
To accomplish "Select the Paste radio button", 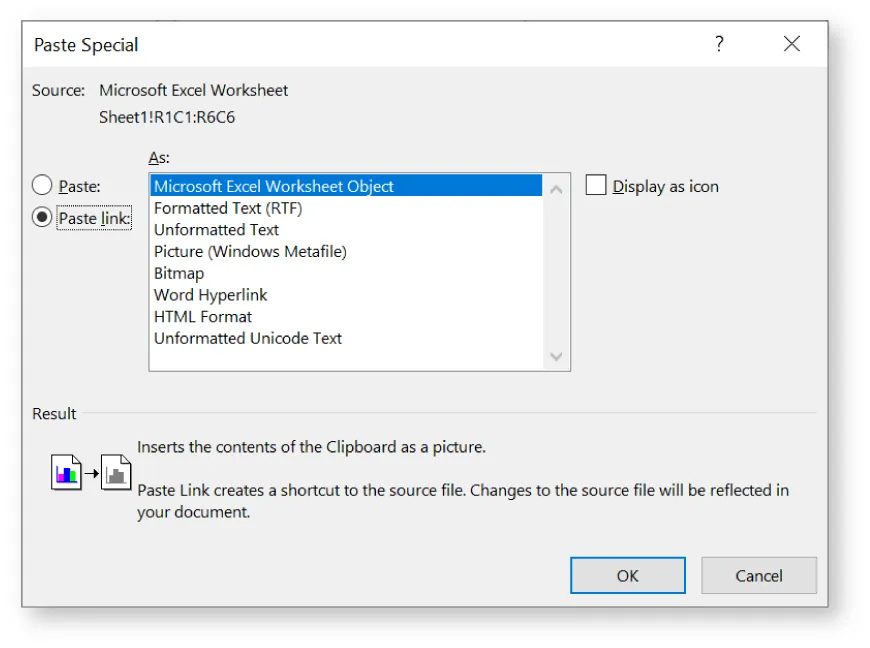I will pyautogui.click(x=42, y=186).
